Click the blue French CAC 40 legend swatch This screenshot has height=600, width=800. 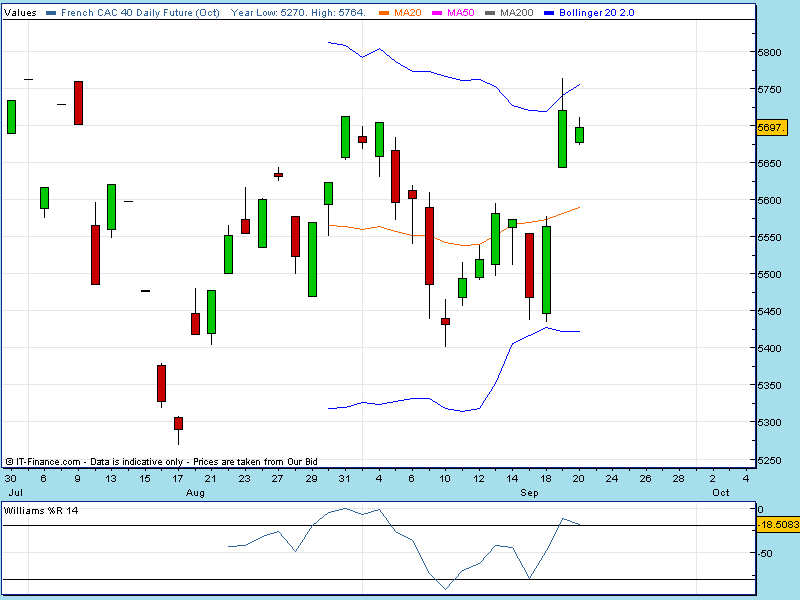click(x=51, y=13)
